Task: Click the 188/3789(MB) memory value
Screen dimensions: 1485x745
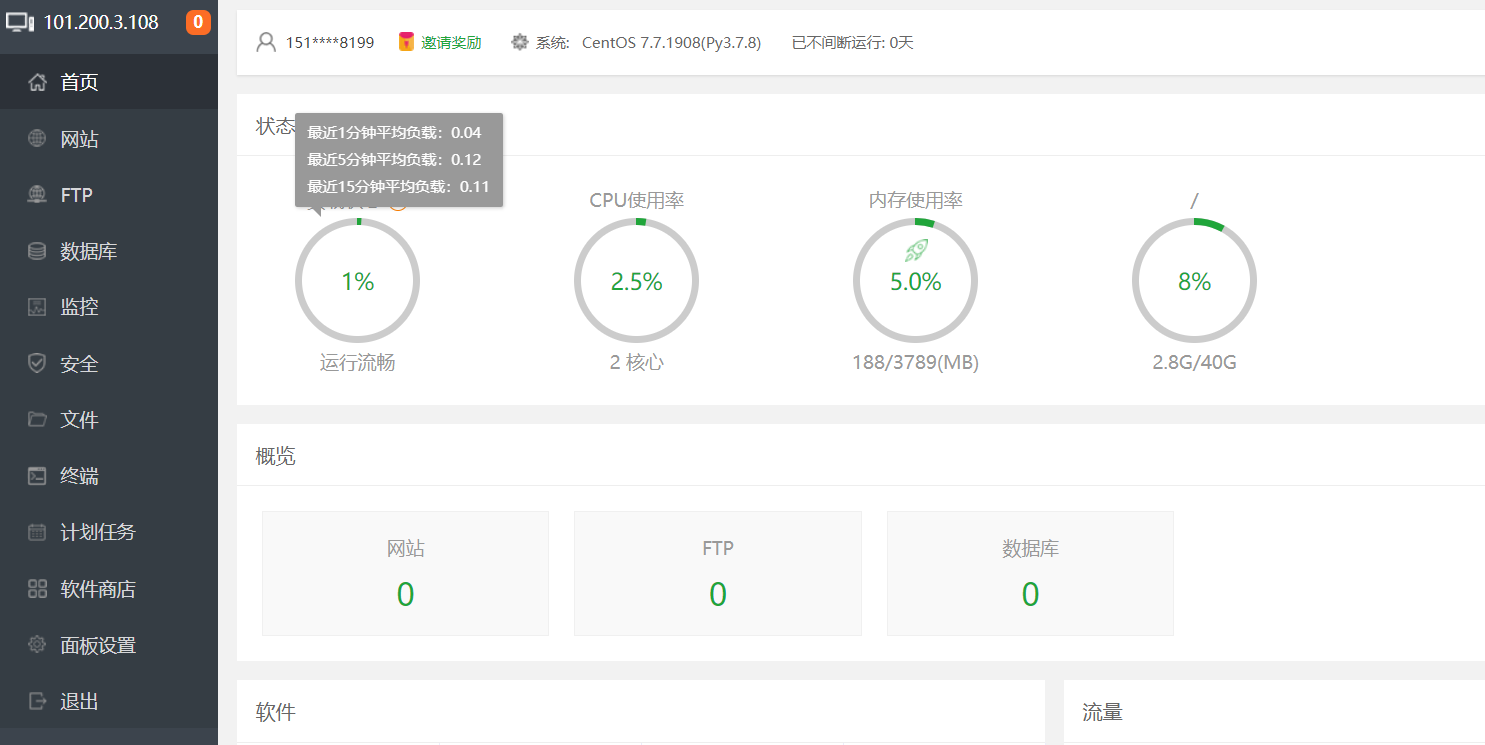Action: pyautogui.click(x=915, y=363)
